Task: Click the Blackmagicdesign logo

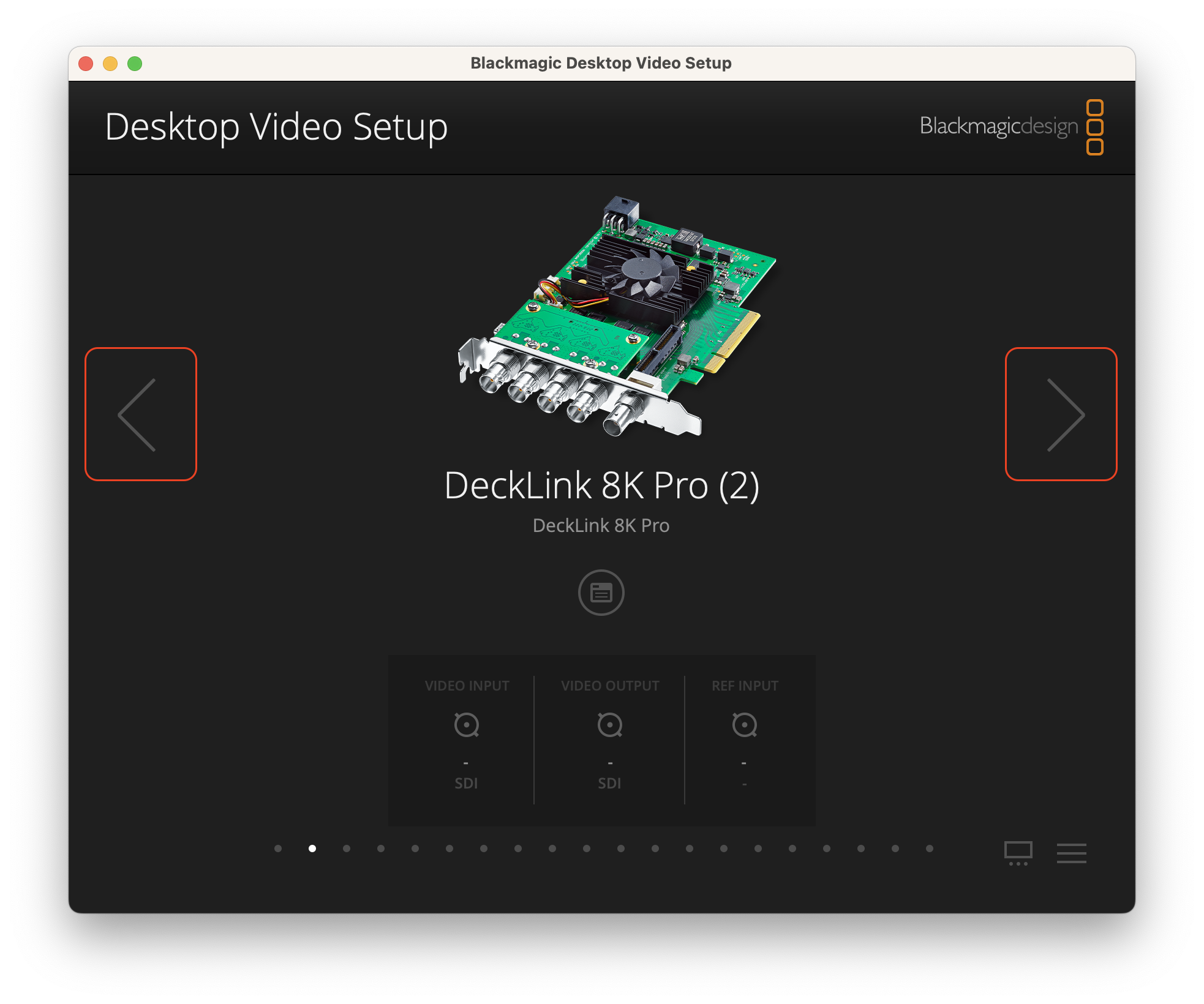Action: [1011, 127]
